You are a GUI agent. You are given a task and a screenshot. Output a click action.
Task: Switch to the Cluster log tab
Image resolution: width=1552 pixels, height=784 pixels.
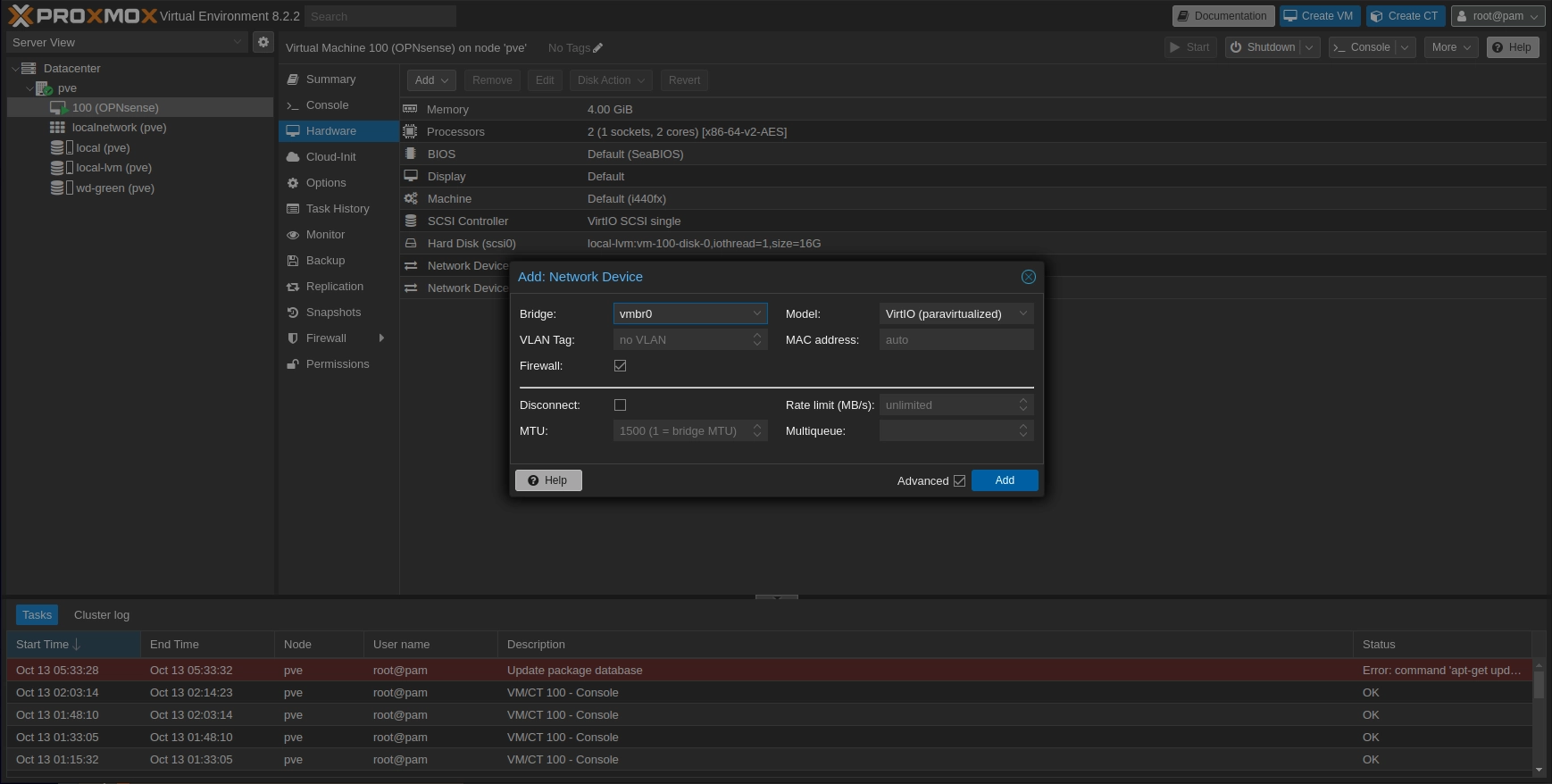(x=102, y=615)
